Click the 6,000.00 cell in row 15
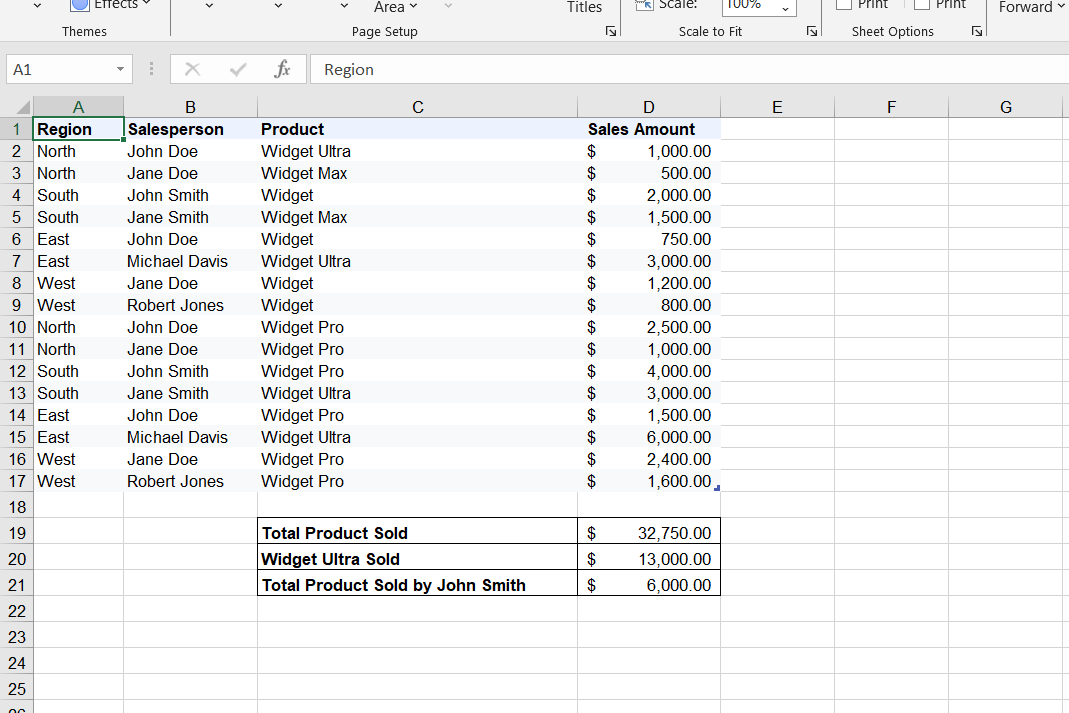1069x713 pixels. [648, 437]
